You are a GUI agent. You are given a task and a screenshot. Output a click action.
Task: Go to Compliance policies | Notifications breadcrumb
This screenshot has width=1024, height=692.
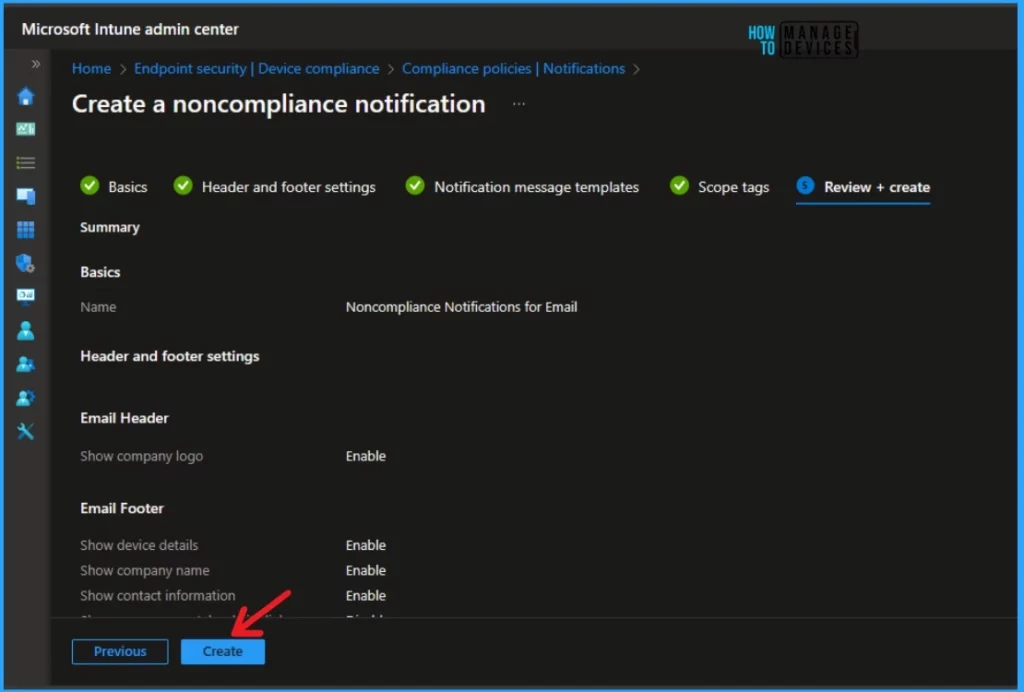(x=513, y=69)
